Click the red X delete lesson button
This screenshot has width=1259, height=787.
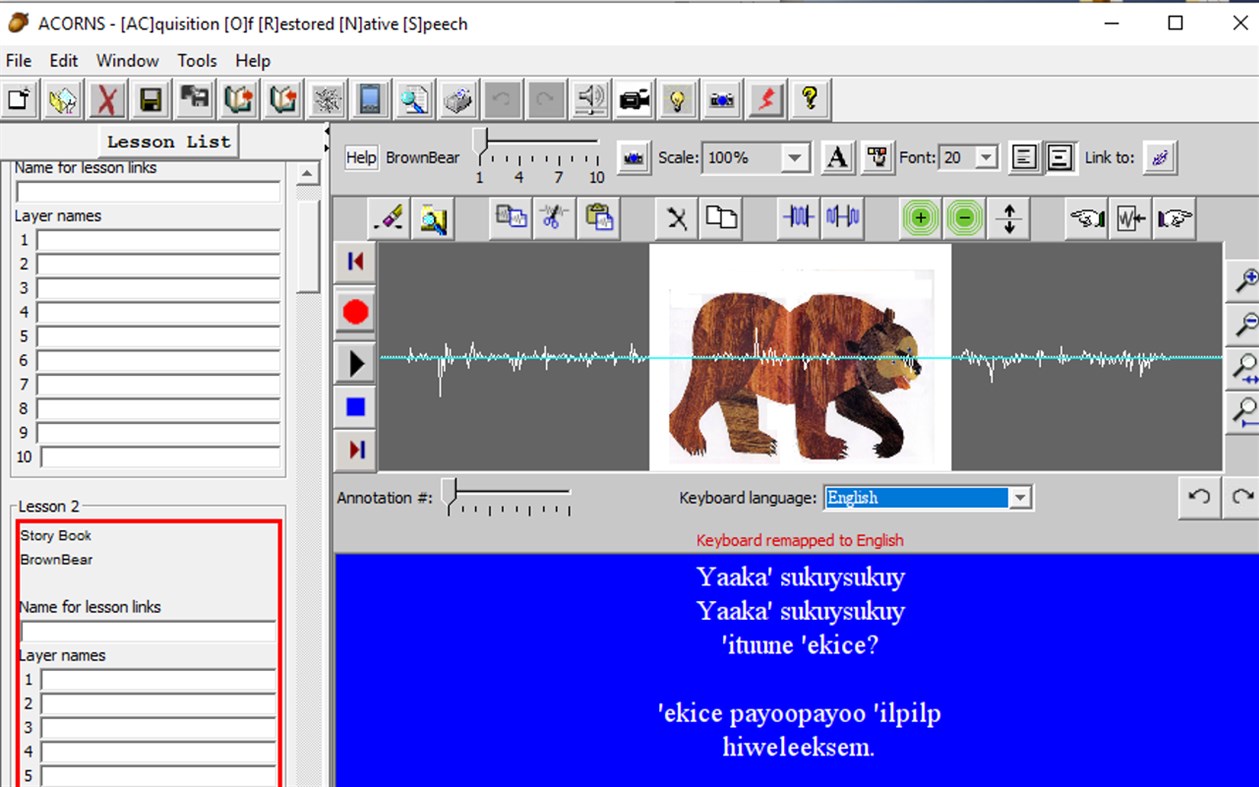tap(107, 99)
